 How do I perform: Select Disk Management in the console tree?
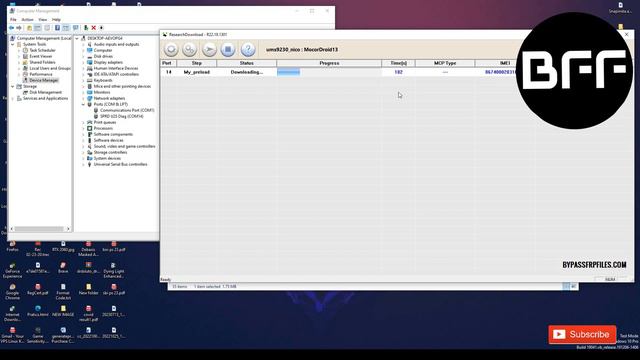[x=45, y=92]
